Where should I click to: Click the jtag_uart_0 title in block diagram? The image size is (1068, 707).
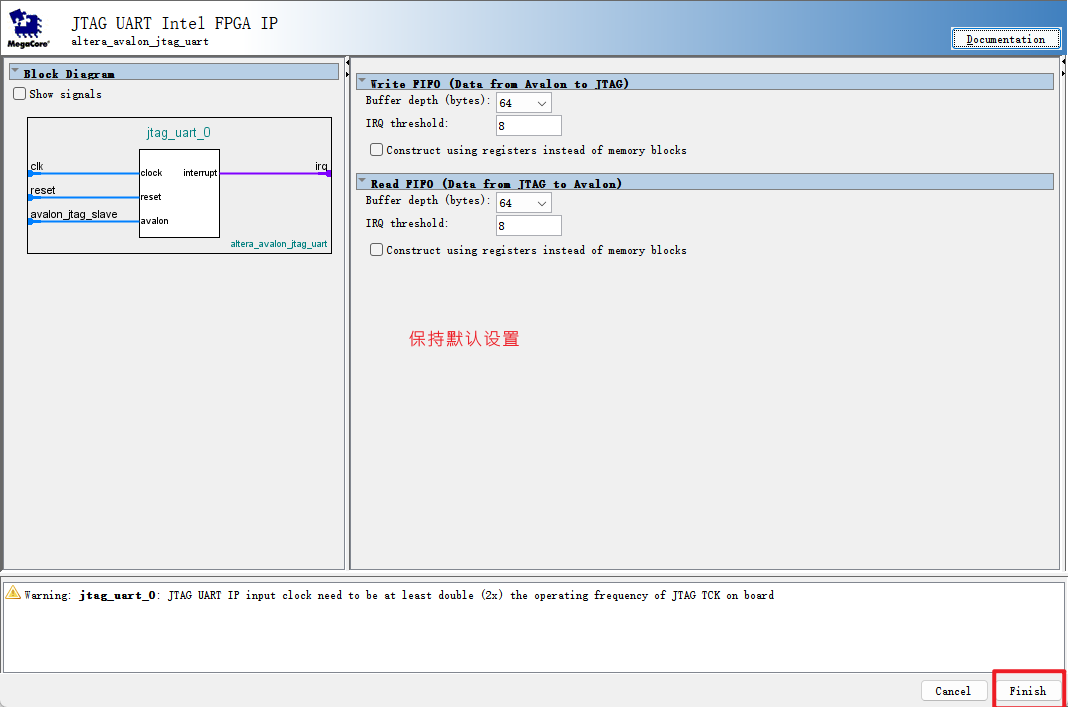pos(178,133)
